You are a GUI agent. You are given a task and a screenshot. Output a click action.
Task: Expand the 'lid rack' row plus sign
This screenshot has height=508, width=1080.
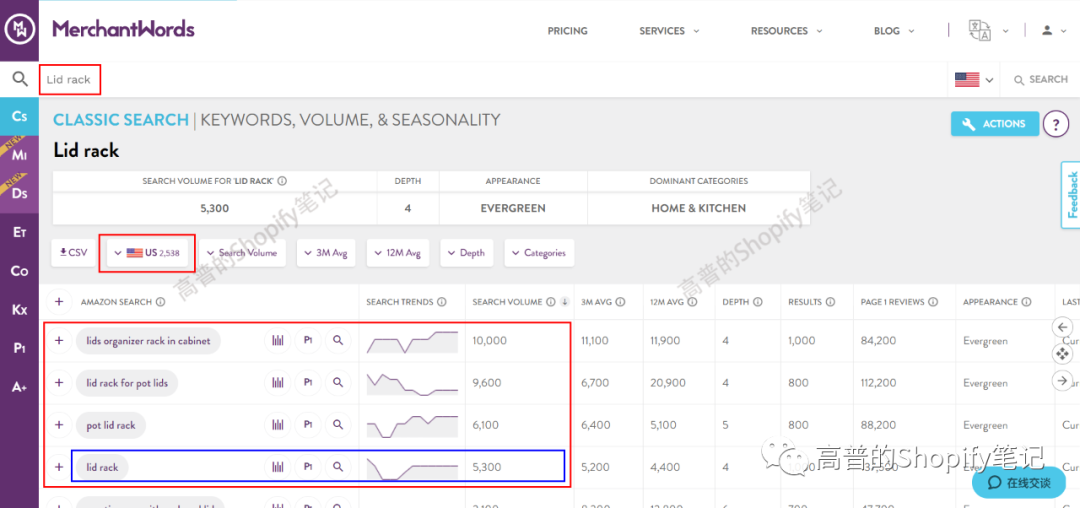59,467
